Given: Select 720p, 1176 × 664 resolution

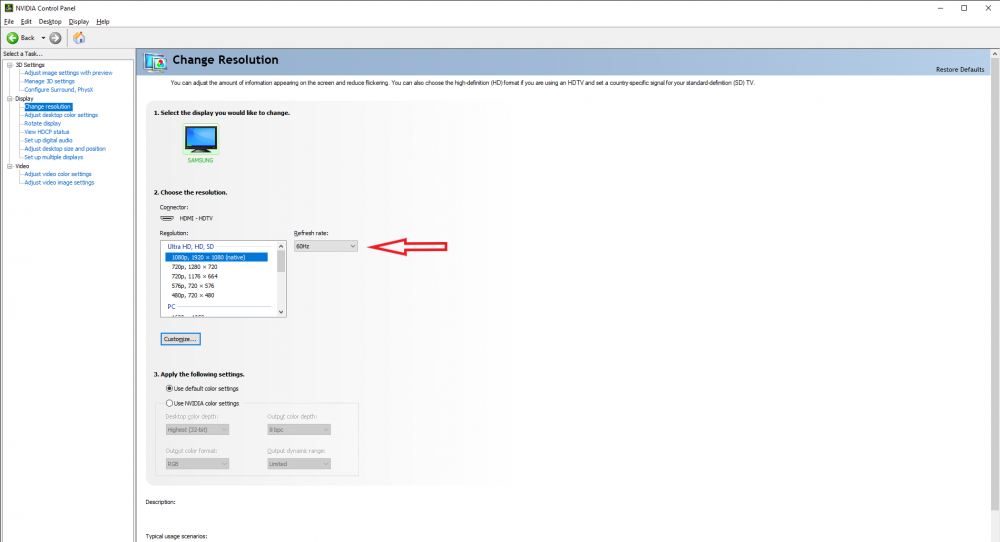Looking at the screenshot, I should 195,276.
